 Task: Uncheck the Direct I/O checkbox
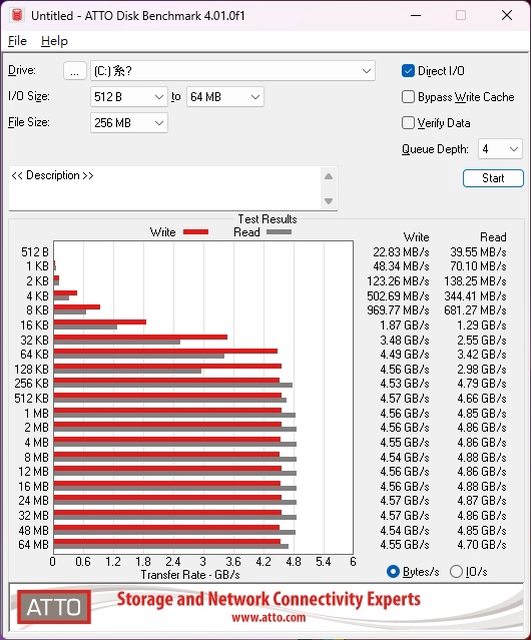click(408, 71)
